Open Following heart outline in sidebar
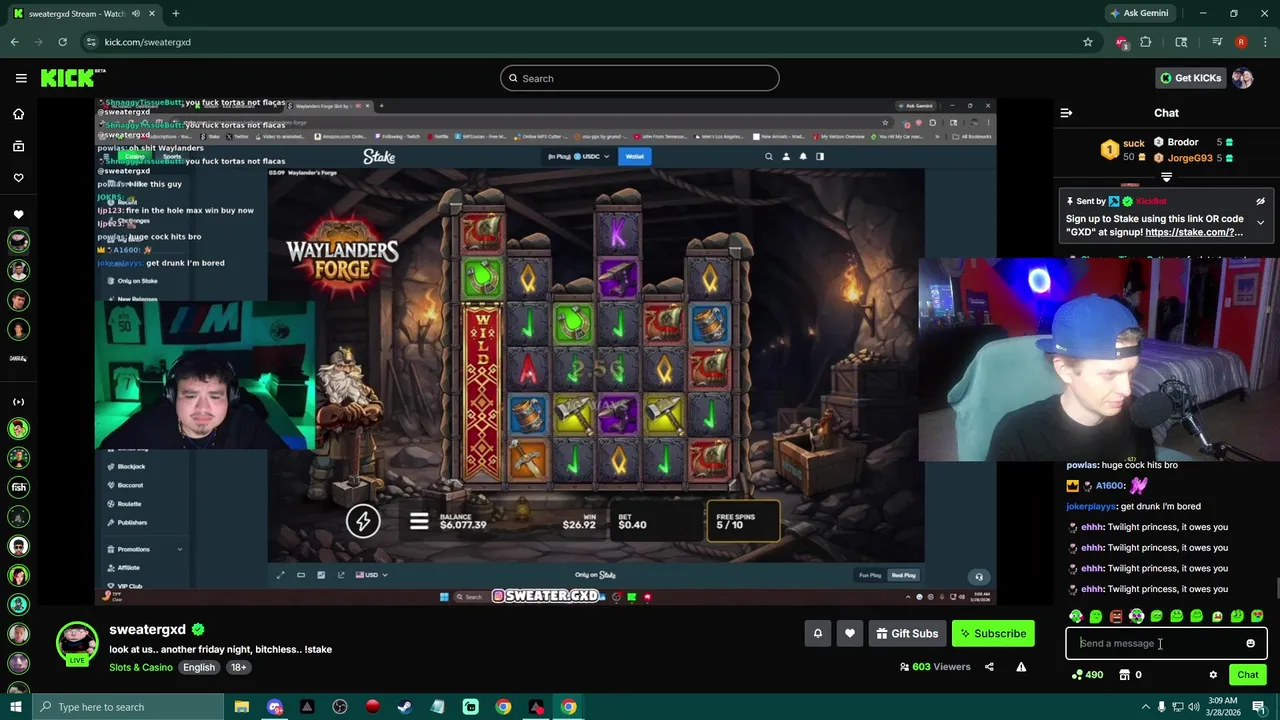 pyautogui.click(x=18, y=178)
